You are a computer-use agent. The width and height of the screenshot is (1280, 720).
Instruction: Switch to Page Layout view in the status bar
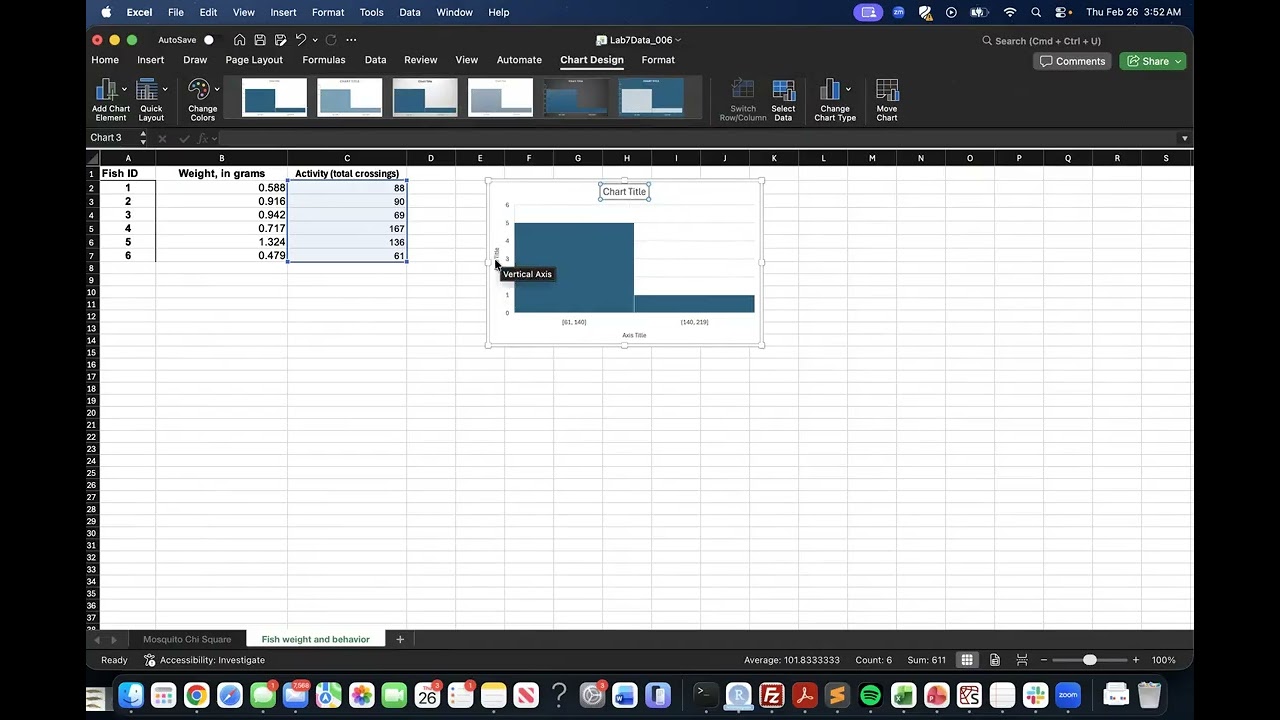[995, 660]
